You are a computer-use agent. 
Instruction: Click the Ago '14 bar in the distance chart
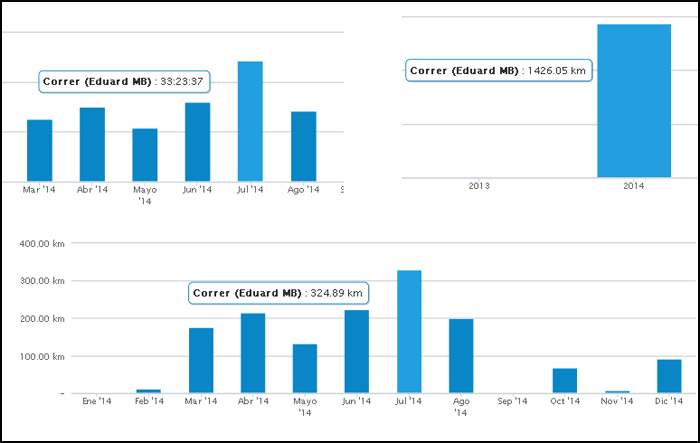pyautogui.click(x=461, y=356)
